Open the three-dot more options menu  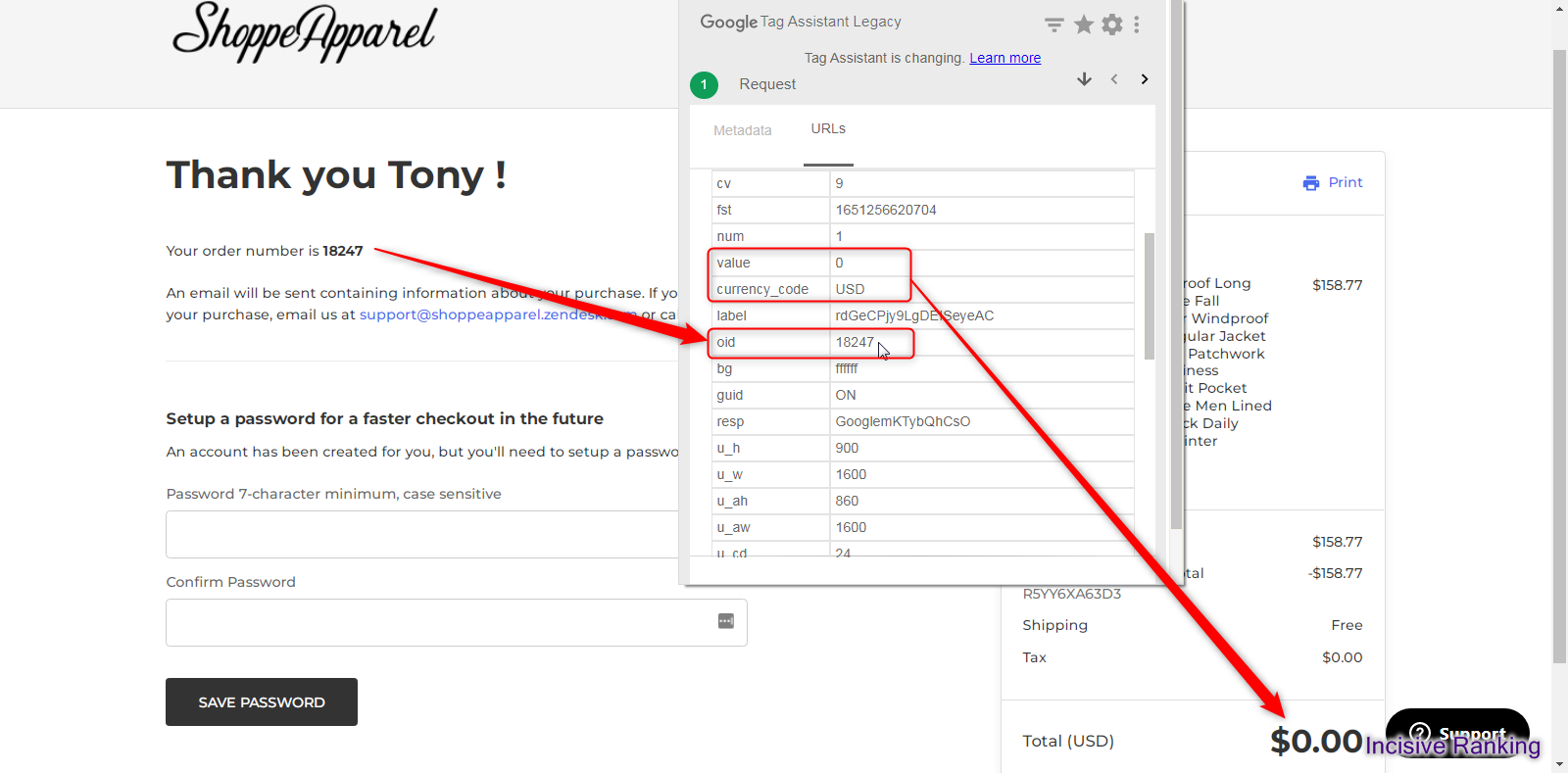click(1137, 24)
